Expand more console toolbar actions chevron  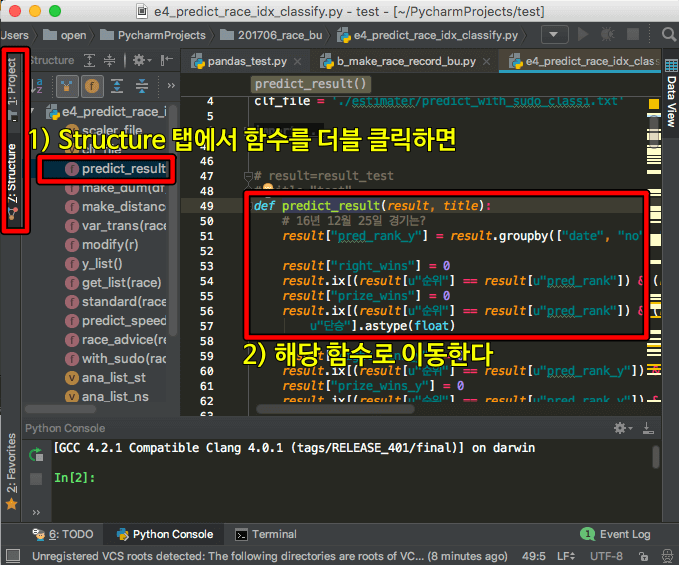(x=36, y=512)
